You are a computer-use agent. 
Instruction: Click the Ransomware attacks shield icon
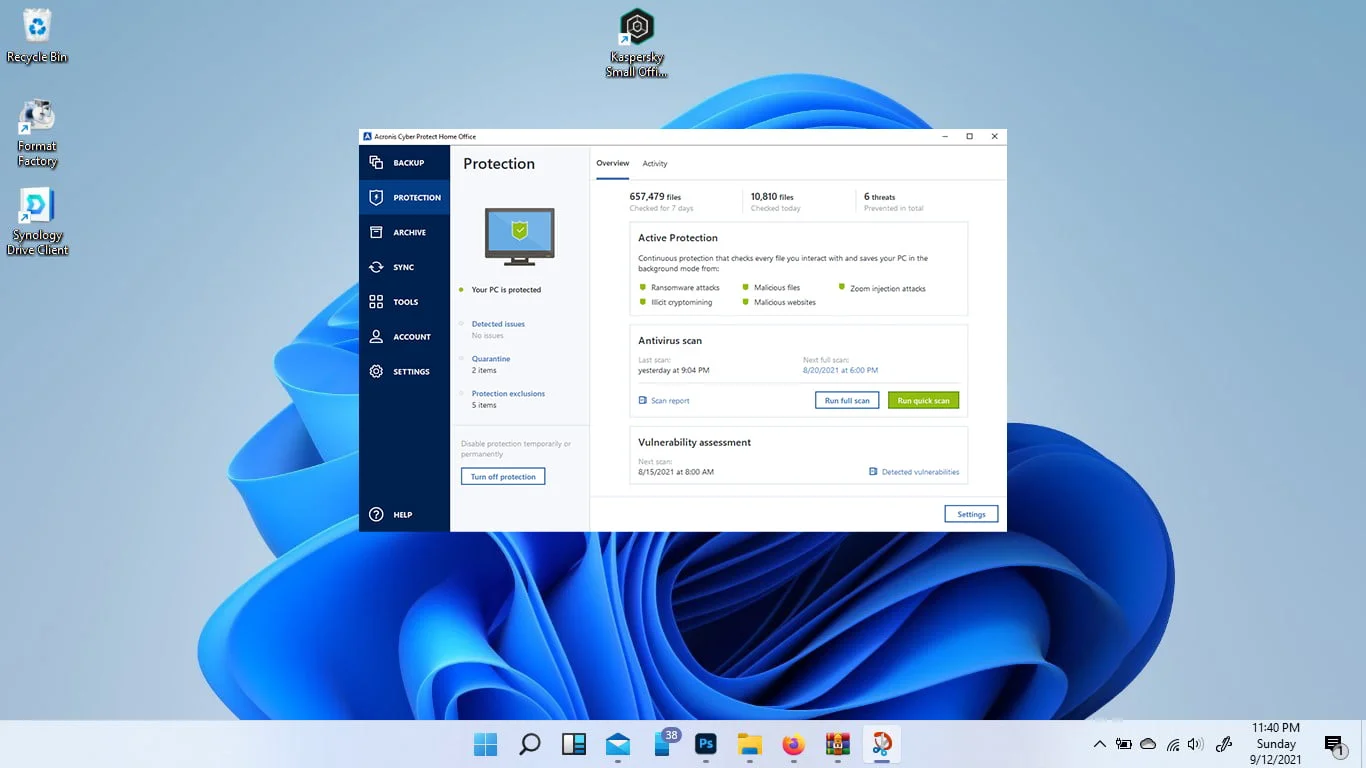643,287
